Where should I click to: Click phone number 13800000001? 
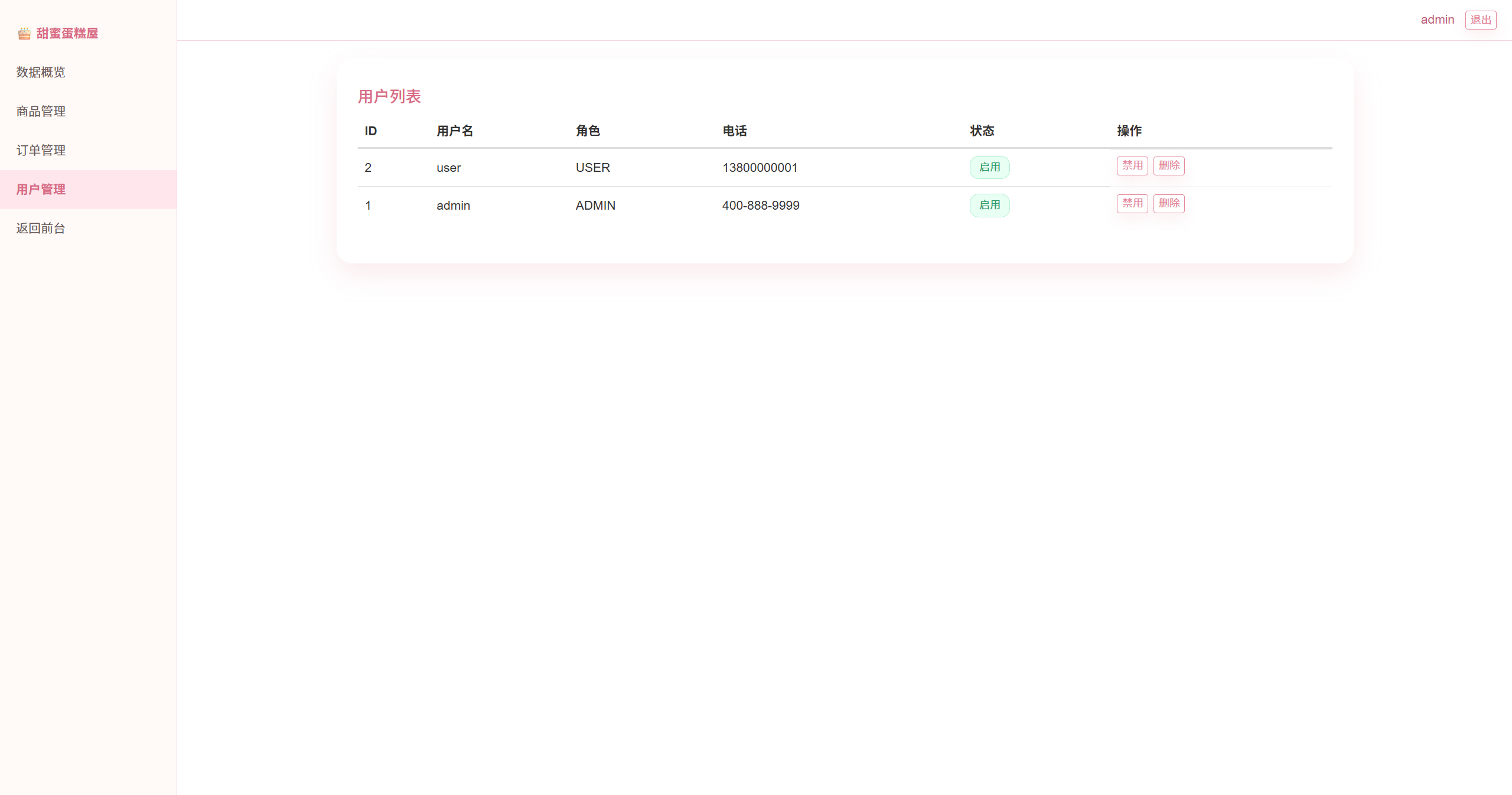[760, 168]
